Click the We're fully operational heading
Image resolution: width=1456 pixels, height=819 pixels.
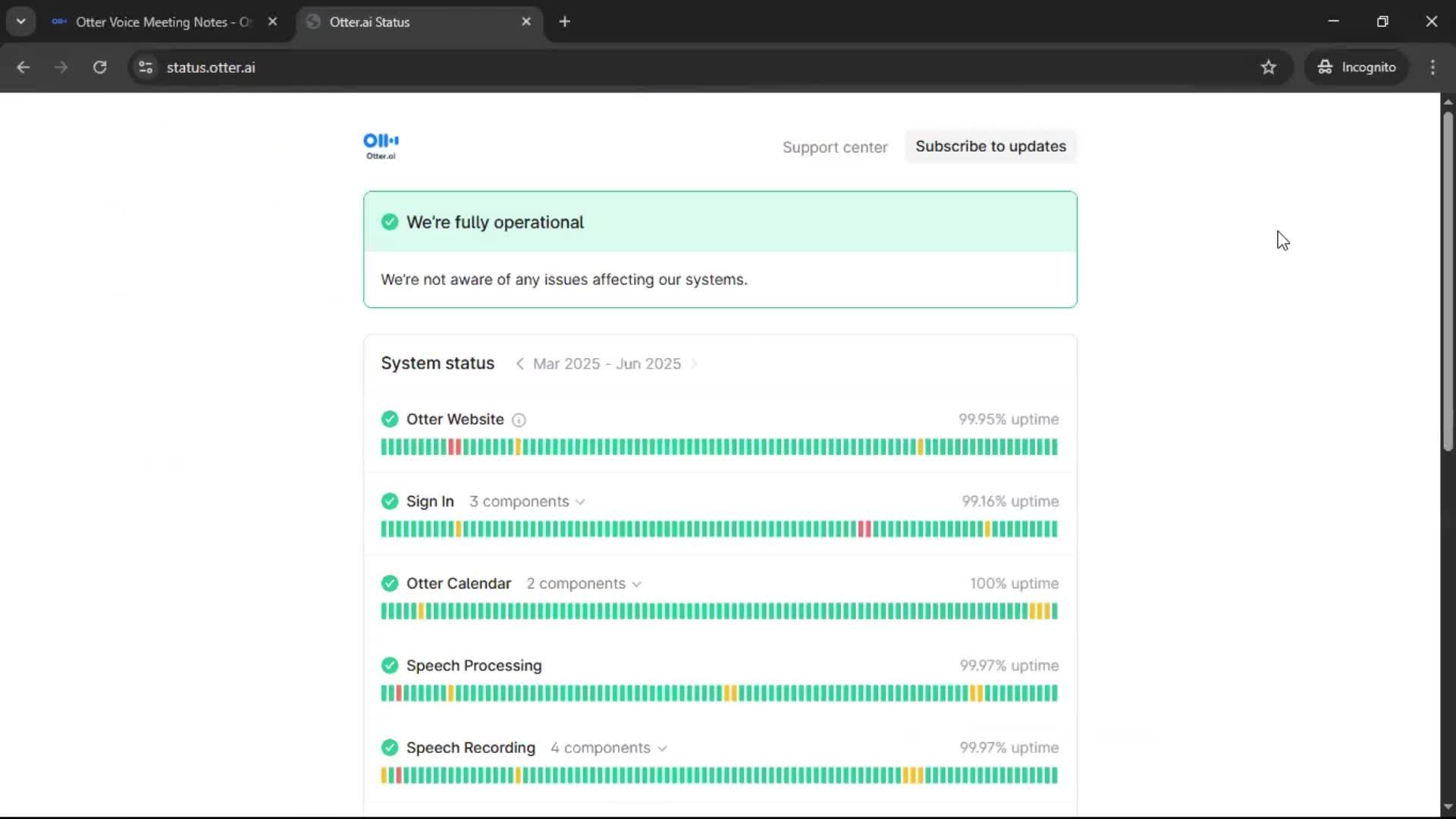tap(495, 222)
